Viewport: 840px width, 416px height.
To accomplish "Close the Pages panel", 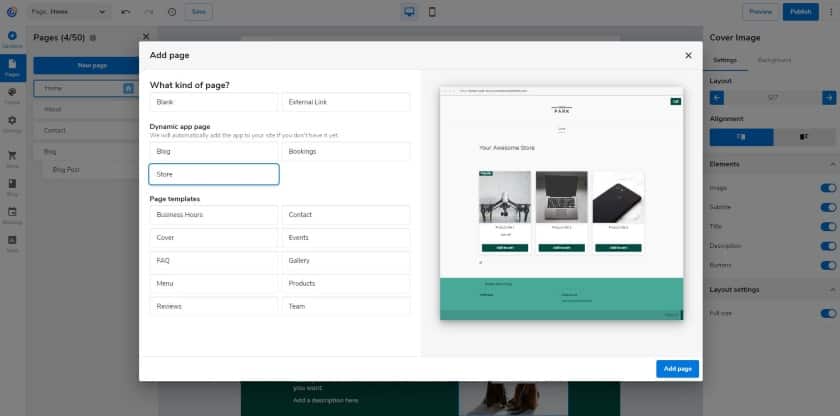I will pos(146,37).
